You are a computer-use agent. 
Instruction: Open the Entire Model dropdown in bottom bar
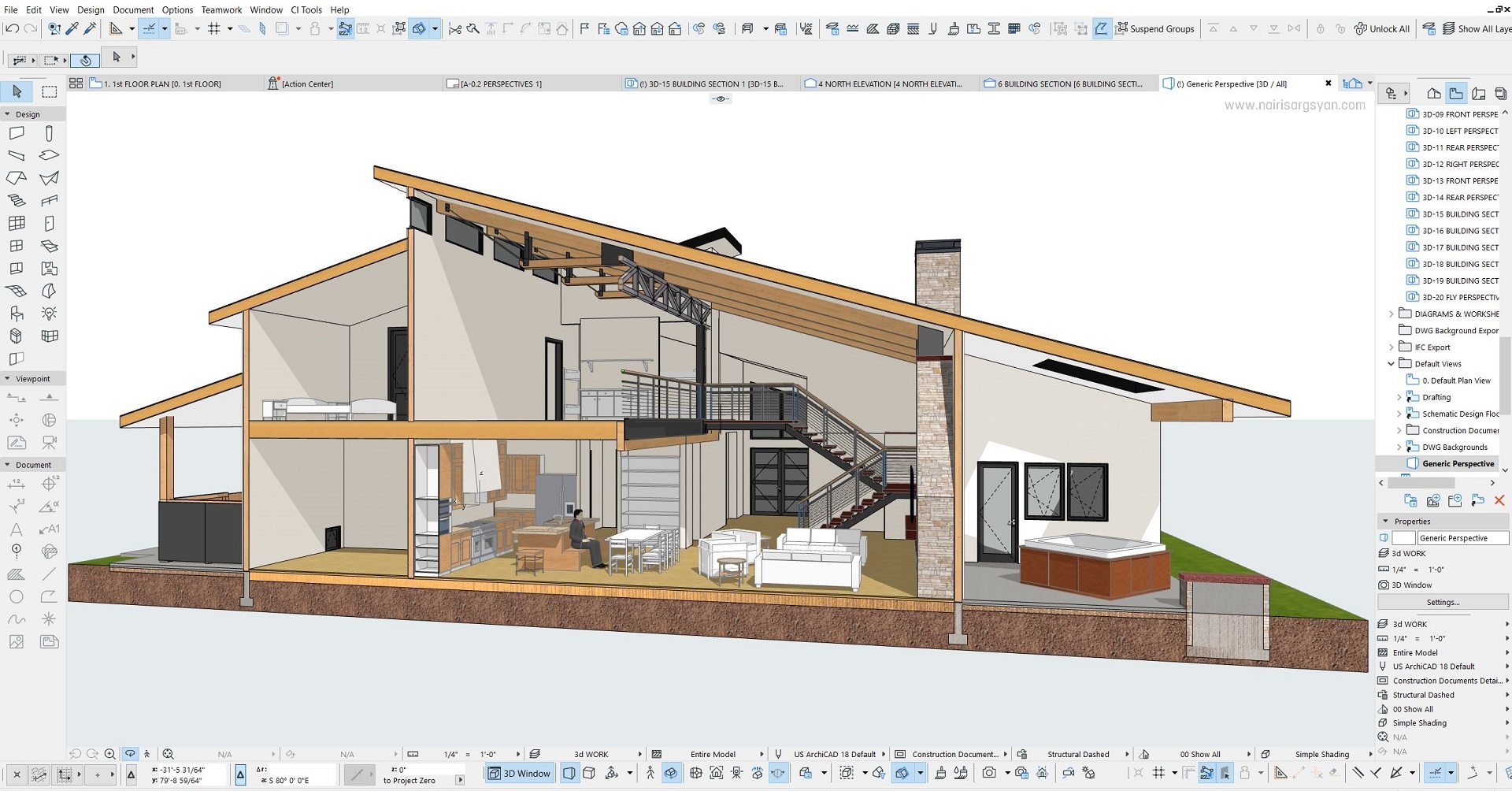click(x=708, y=754)
